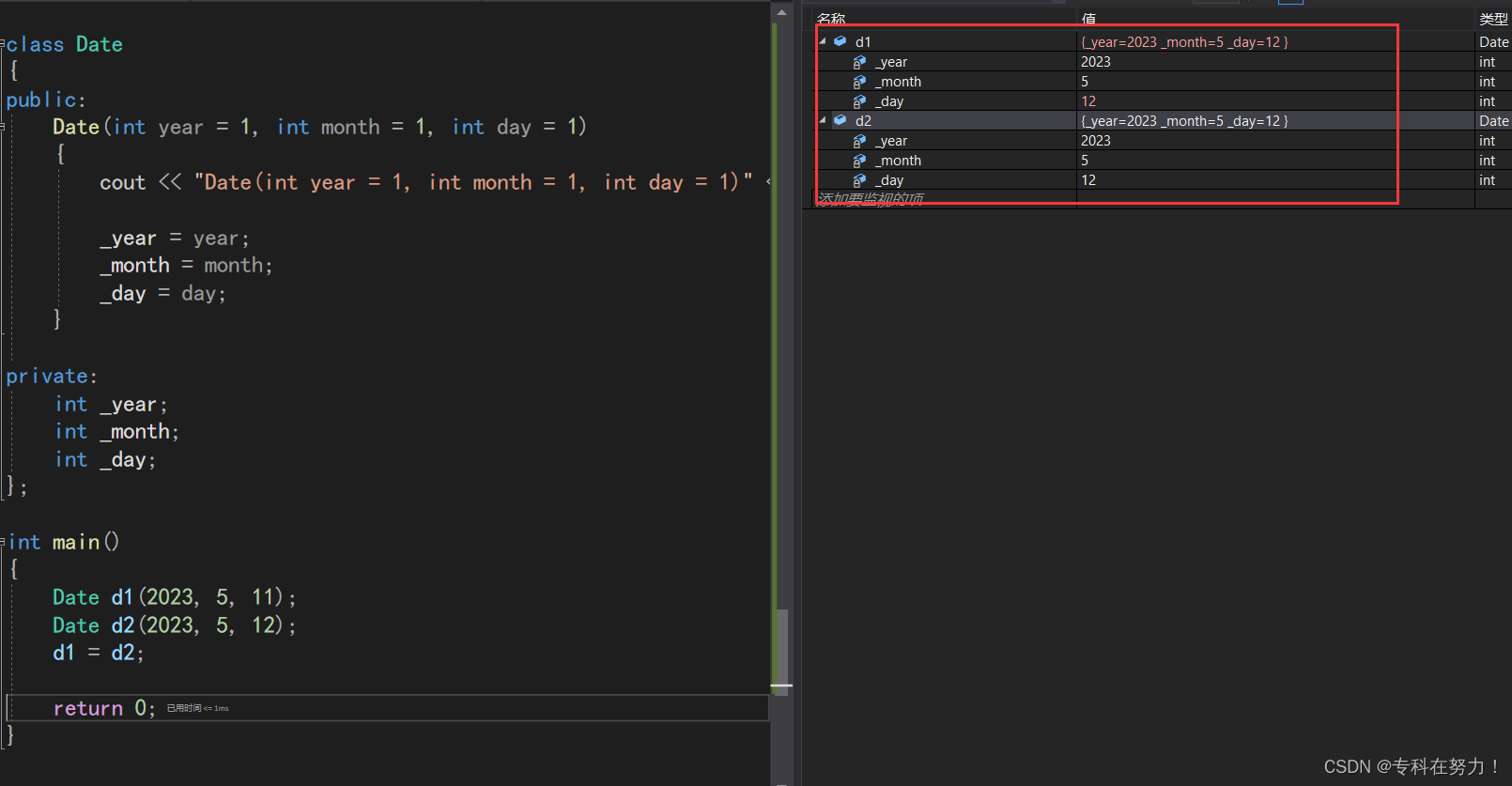Click the red 12 value of d1's _day
The image size is (1512, 786).
click(x=1088, y=101)
